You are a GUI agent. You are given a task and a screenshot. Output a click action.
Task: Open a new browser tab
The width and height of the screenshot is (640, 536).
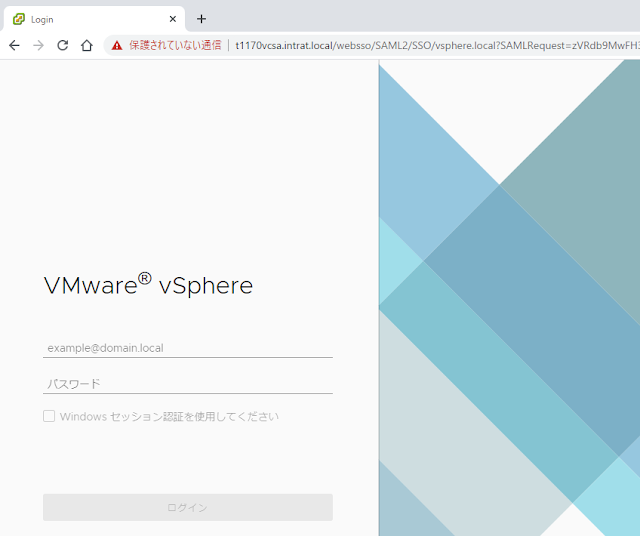click(201, 19)
